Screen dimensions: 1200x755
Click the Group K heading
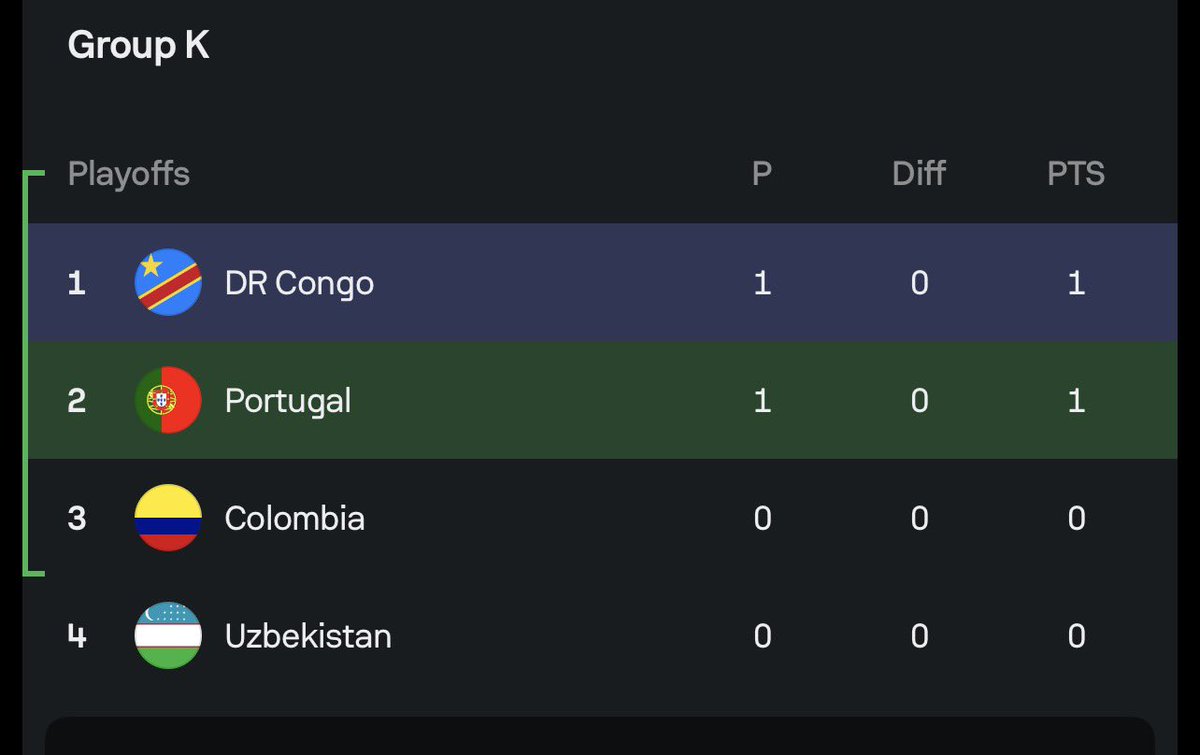pos(139,46)
